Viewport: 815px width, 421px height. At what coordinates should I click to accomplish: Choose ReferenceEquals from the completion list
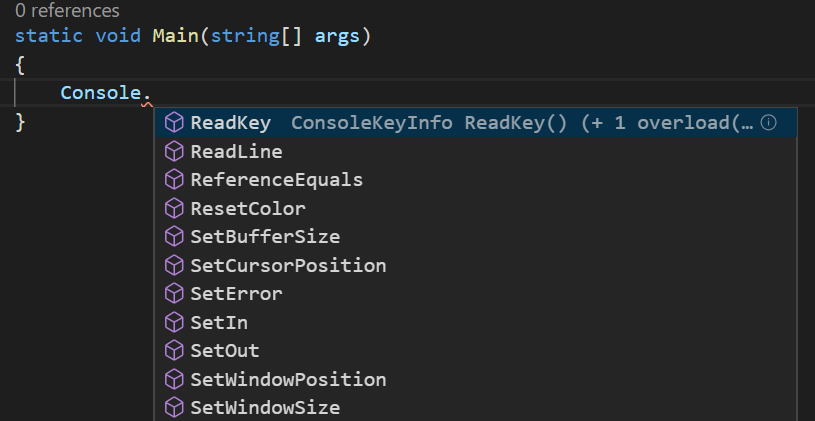coord(476,180)
